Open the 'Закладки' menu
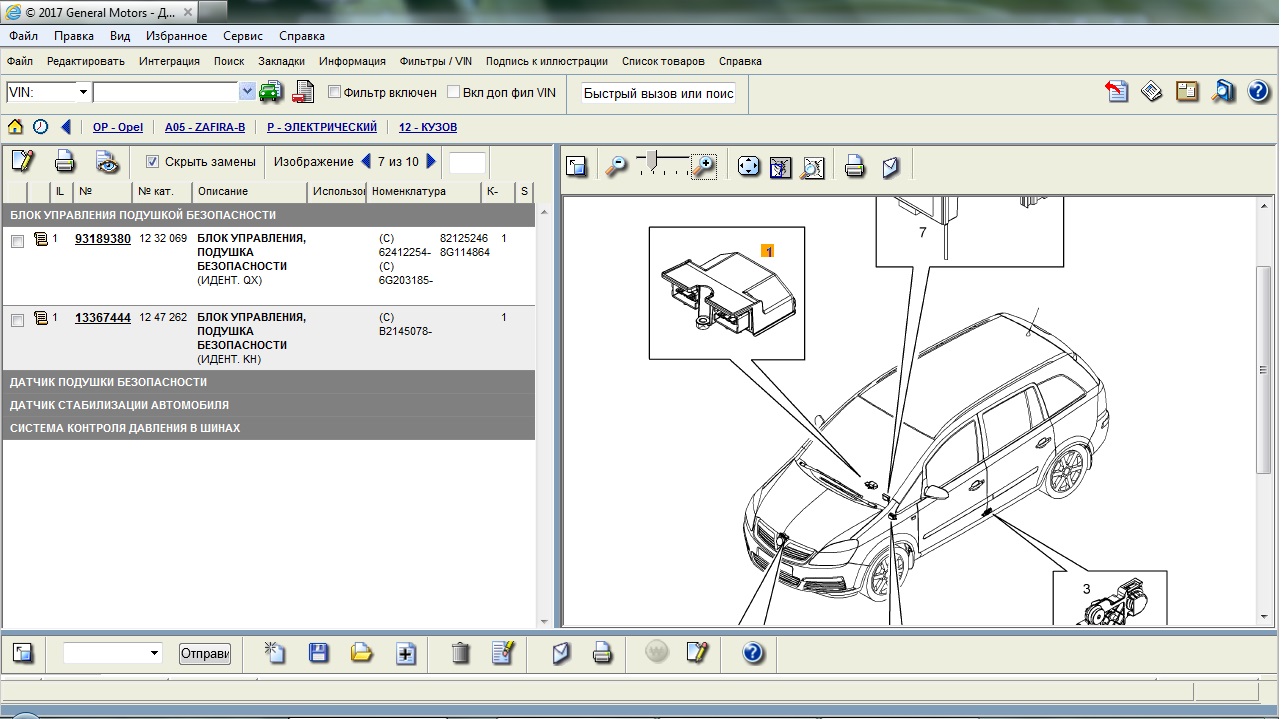Screen dimensions: 1281x719 tap(281, 61)
